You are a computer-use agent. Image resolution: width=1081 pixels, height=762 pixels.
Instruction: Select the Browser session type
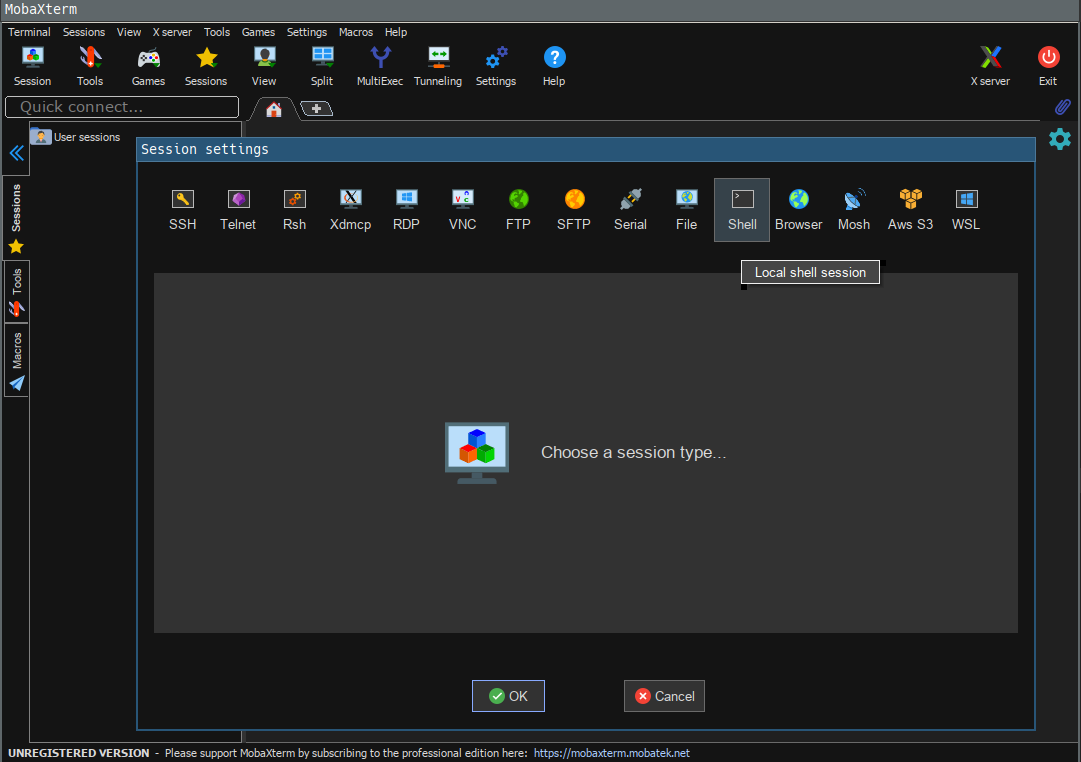pyautogui.click(x=798, y=210)
